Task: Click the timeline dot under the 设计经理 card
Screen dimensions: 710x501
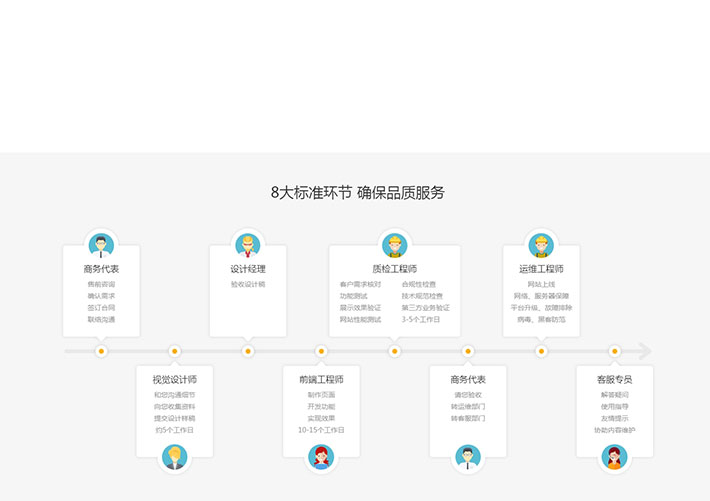Action: (x=248, y=351)
